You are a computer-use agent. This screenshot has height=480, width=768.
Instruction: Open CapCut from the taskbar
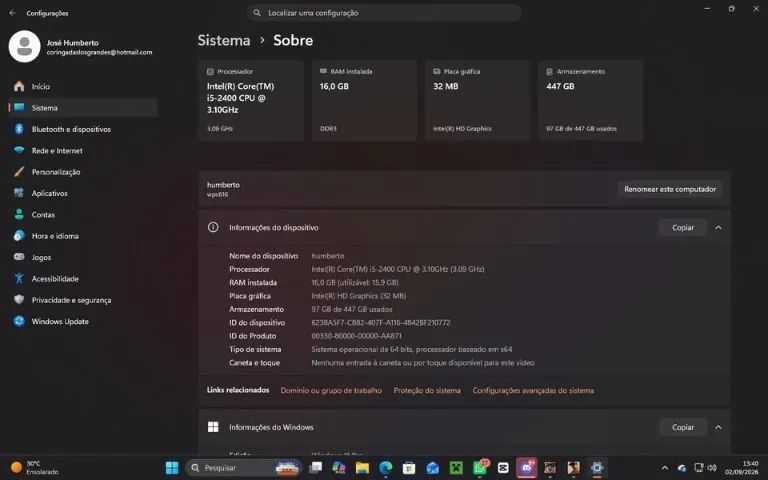pos(503,468)
